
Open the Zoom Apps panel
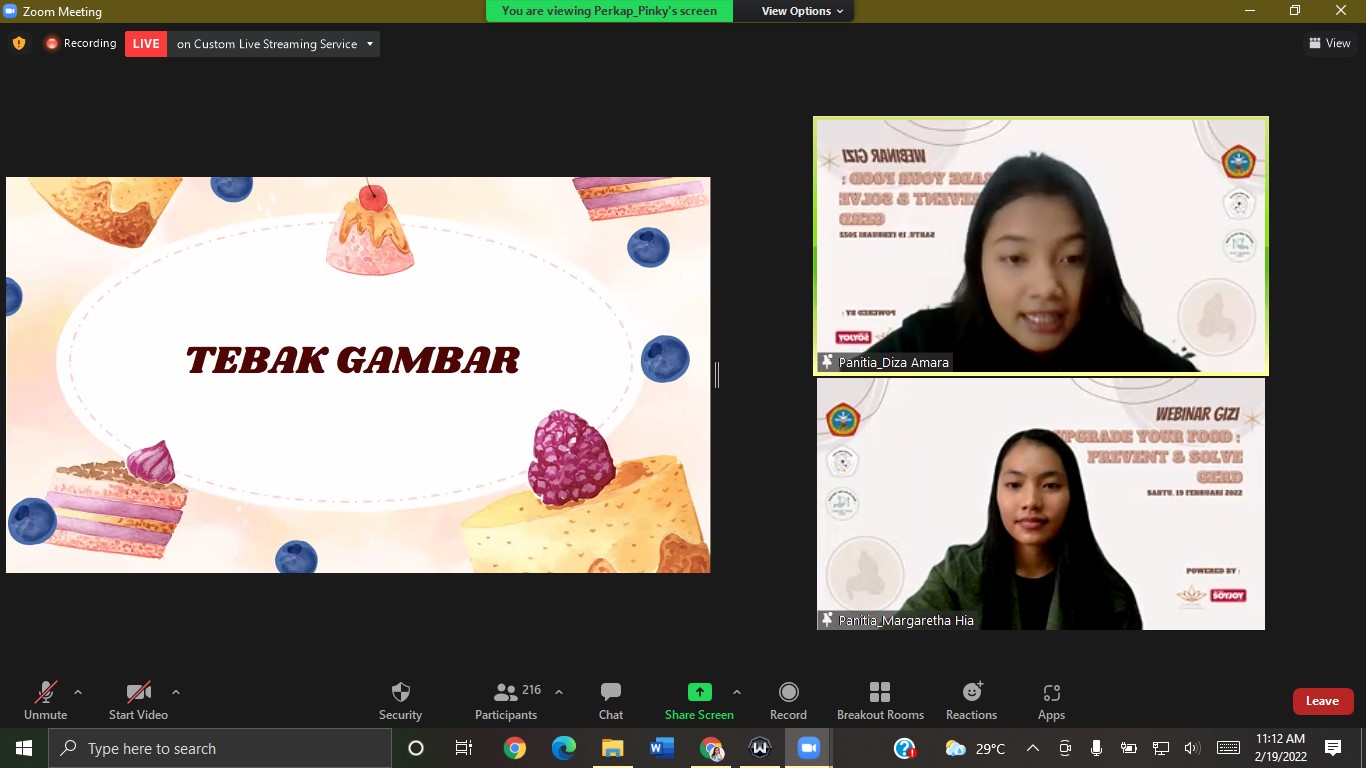[1051, 700]
